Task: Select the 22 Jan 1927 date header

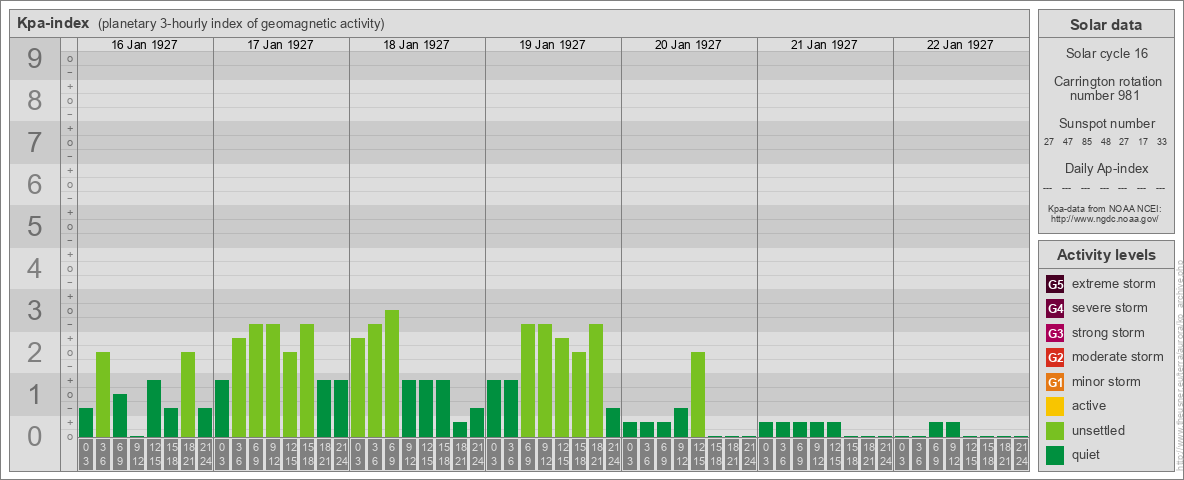Action: pyautogui.click(x=960, y=45)
